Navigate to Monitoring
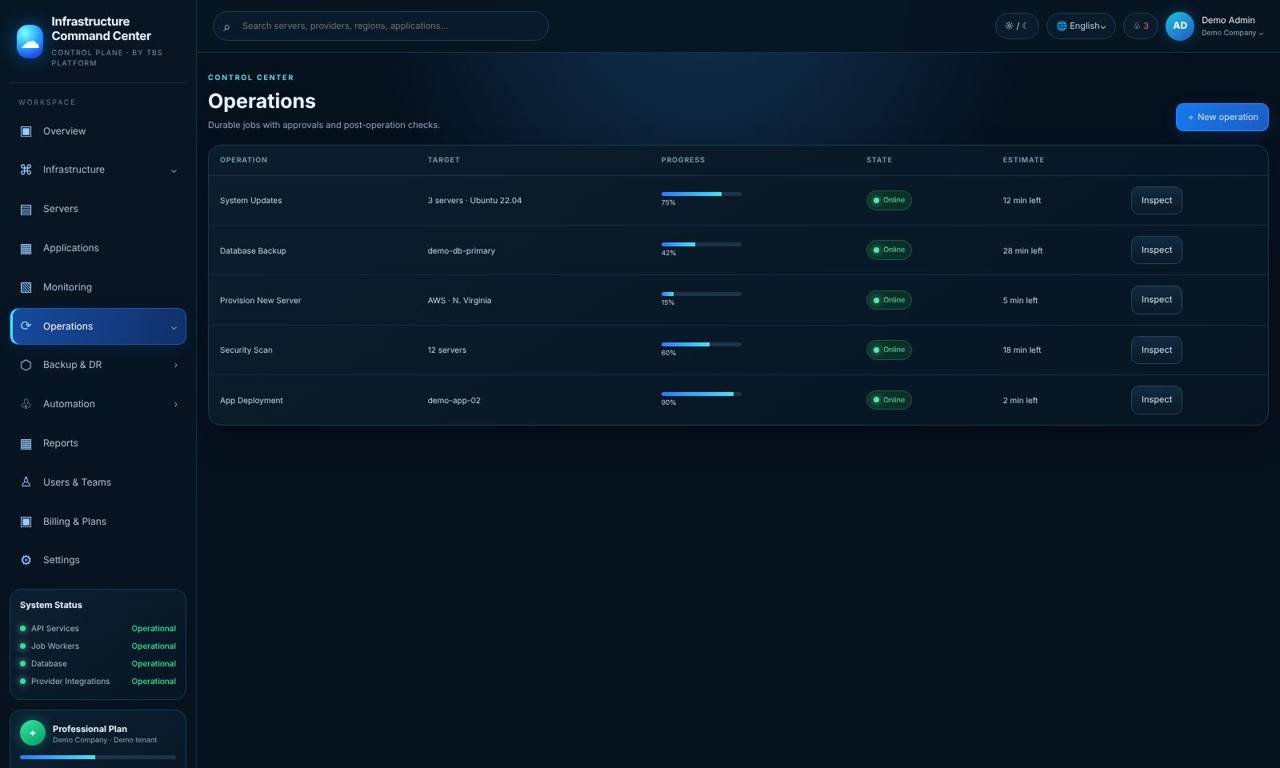The image size is (1280, 768). coord(98,287)
